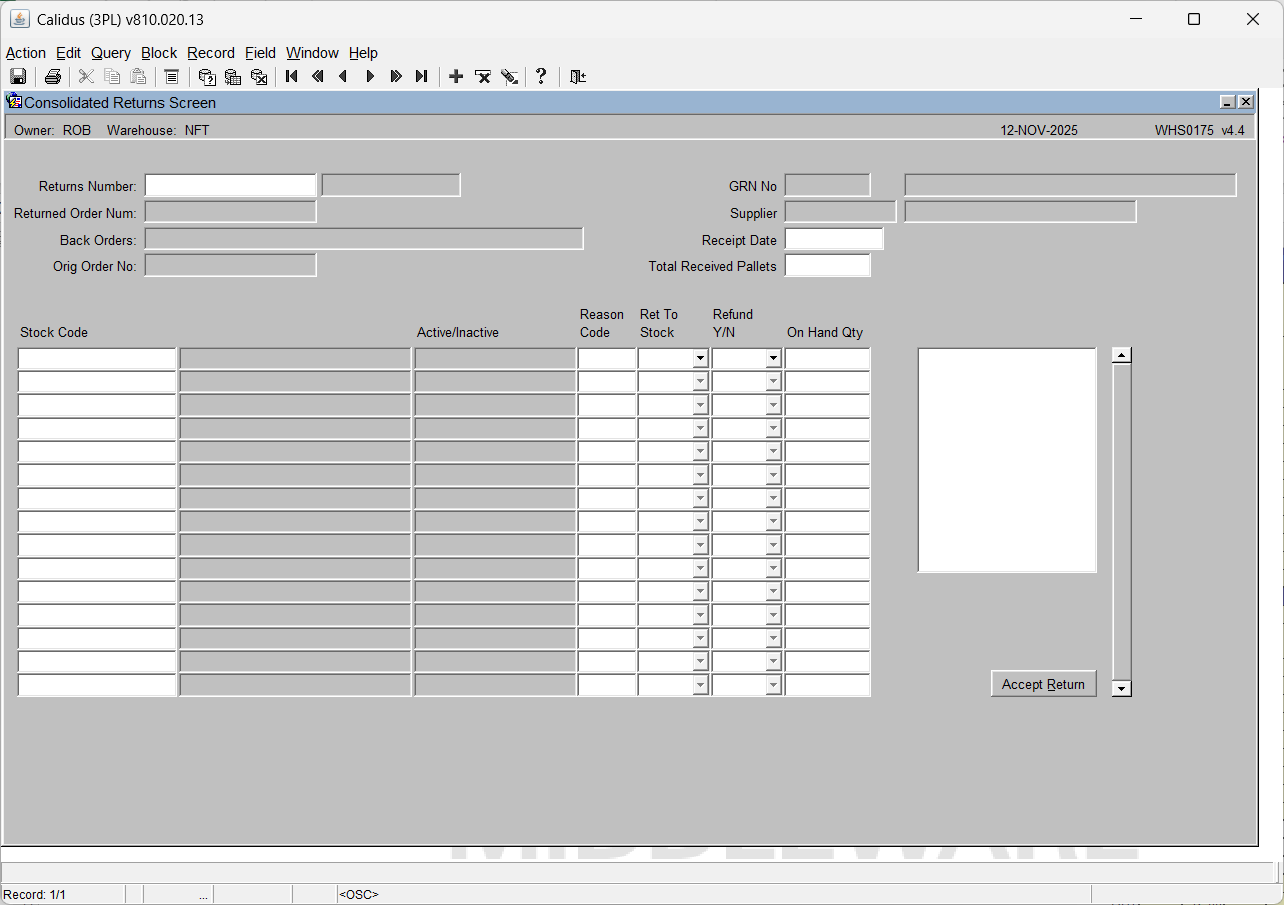This screenshot has width=1284, height=905.
Task: Insert a new record with plus icon
Action: 456,77
